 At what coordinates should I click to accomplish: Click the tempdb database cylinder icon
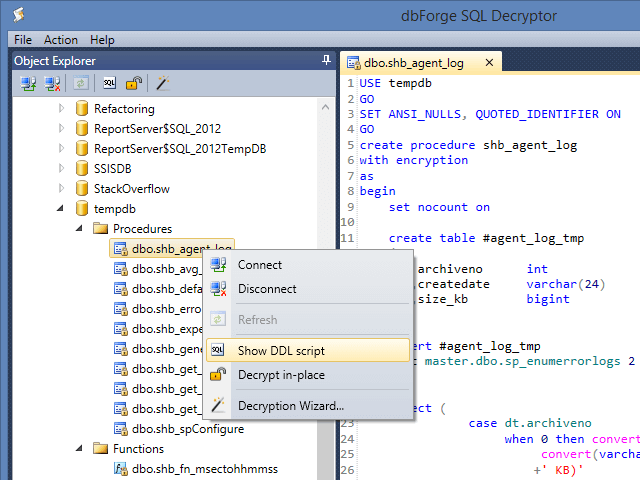tap(82, 209)
